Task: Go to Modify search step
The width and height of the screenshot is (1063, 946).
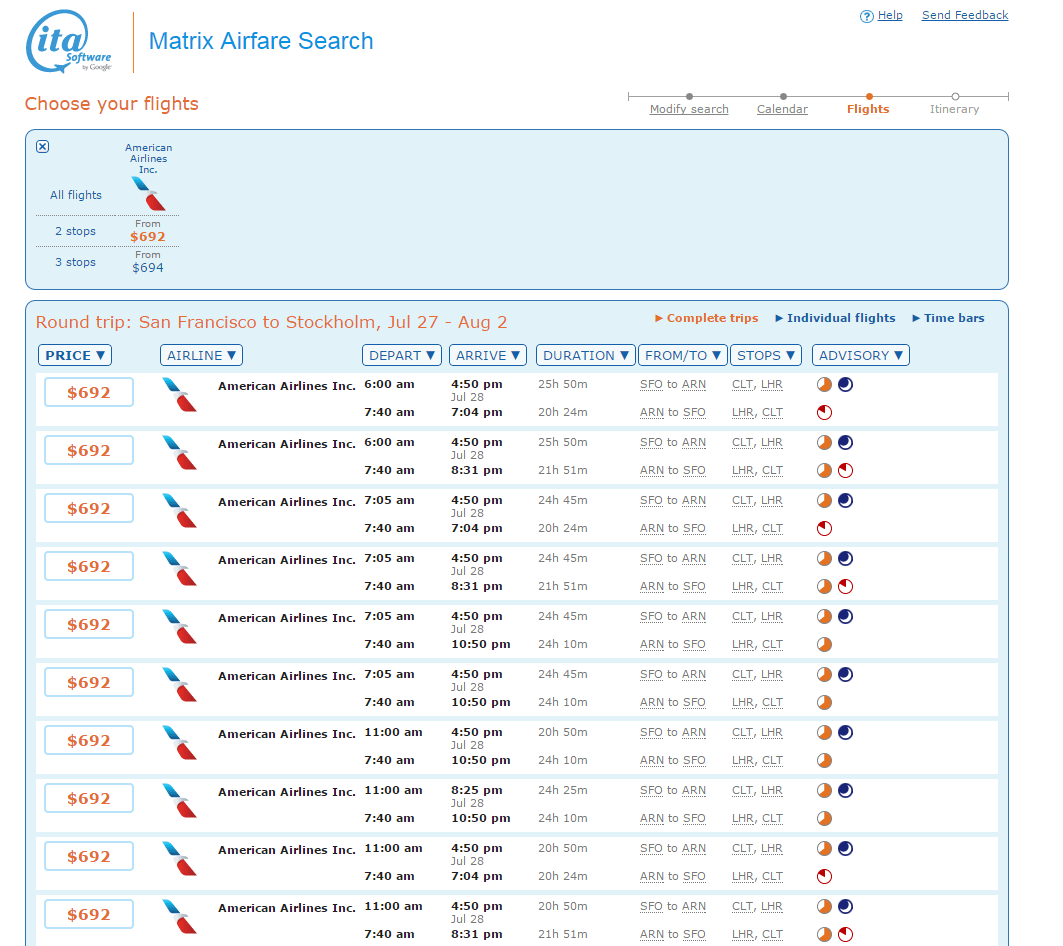Action: (689, 109)
